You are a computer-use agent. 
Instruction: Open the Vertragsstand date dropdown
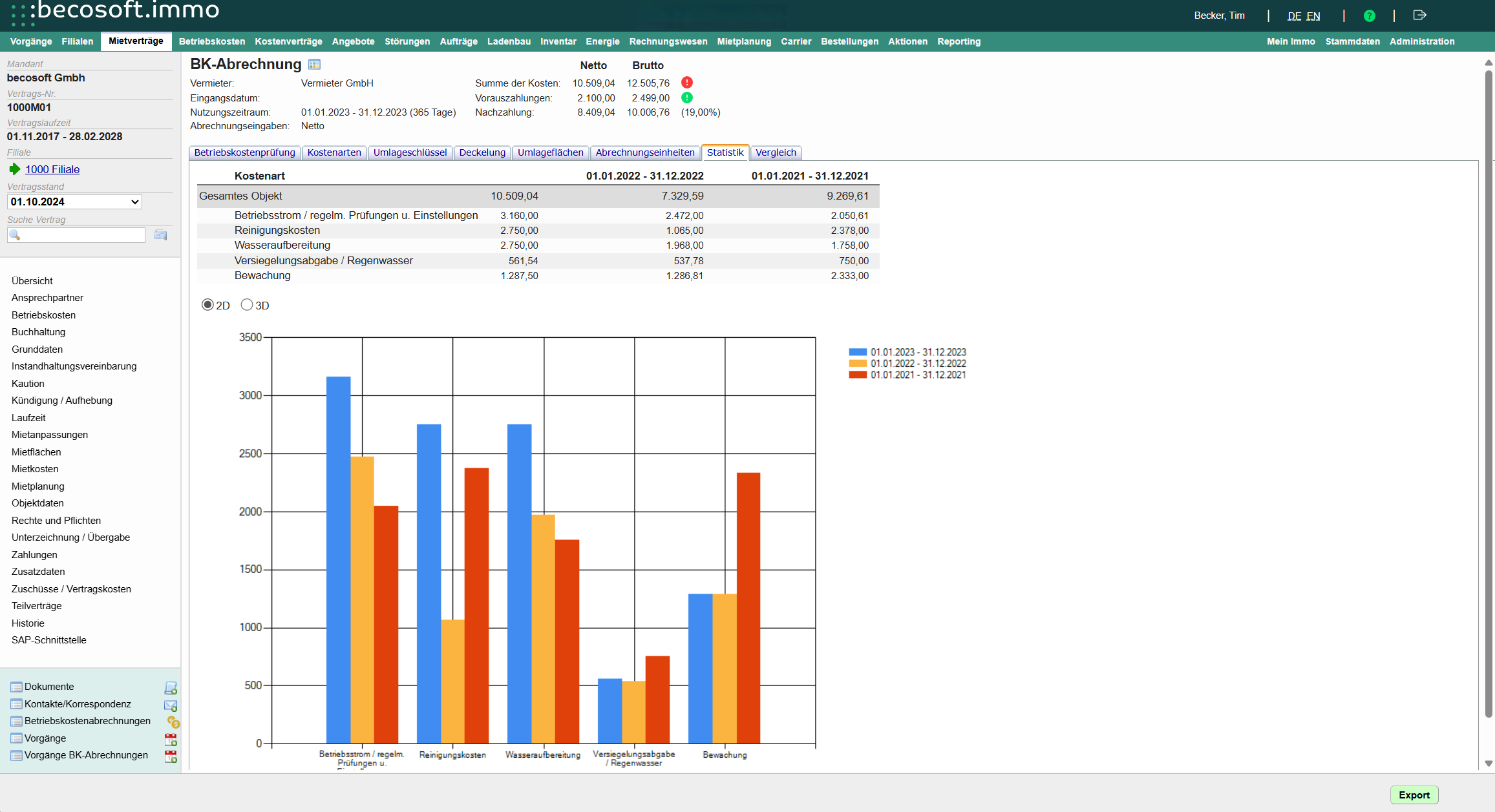point(74,202)
